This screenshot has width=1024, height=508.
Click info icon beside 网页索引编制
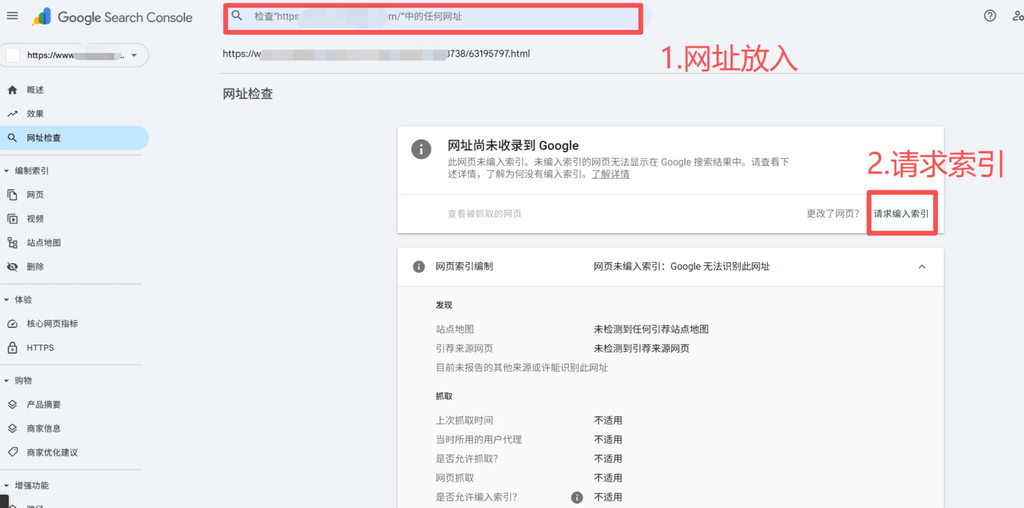tap(419, 266)
